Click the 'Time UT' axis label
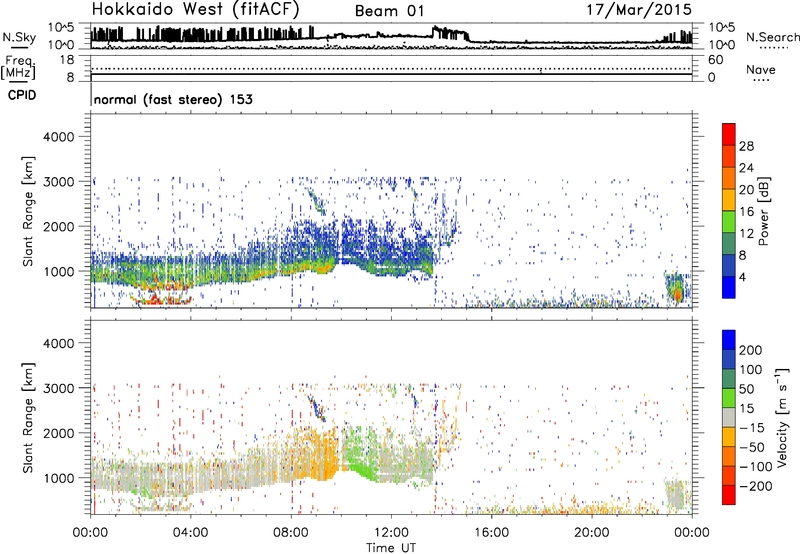The height and width of the screenshot is (554, 800). click(x=391, y=548)
